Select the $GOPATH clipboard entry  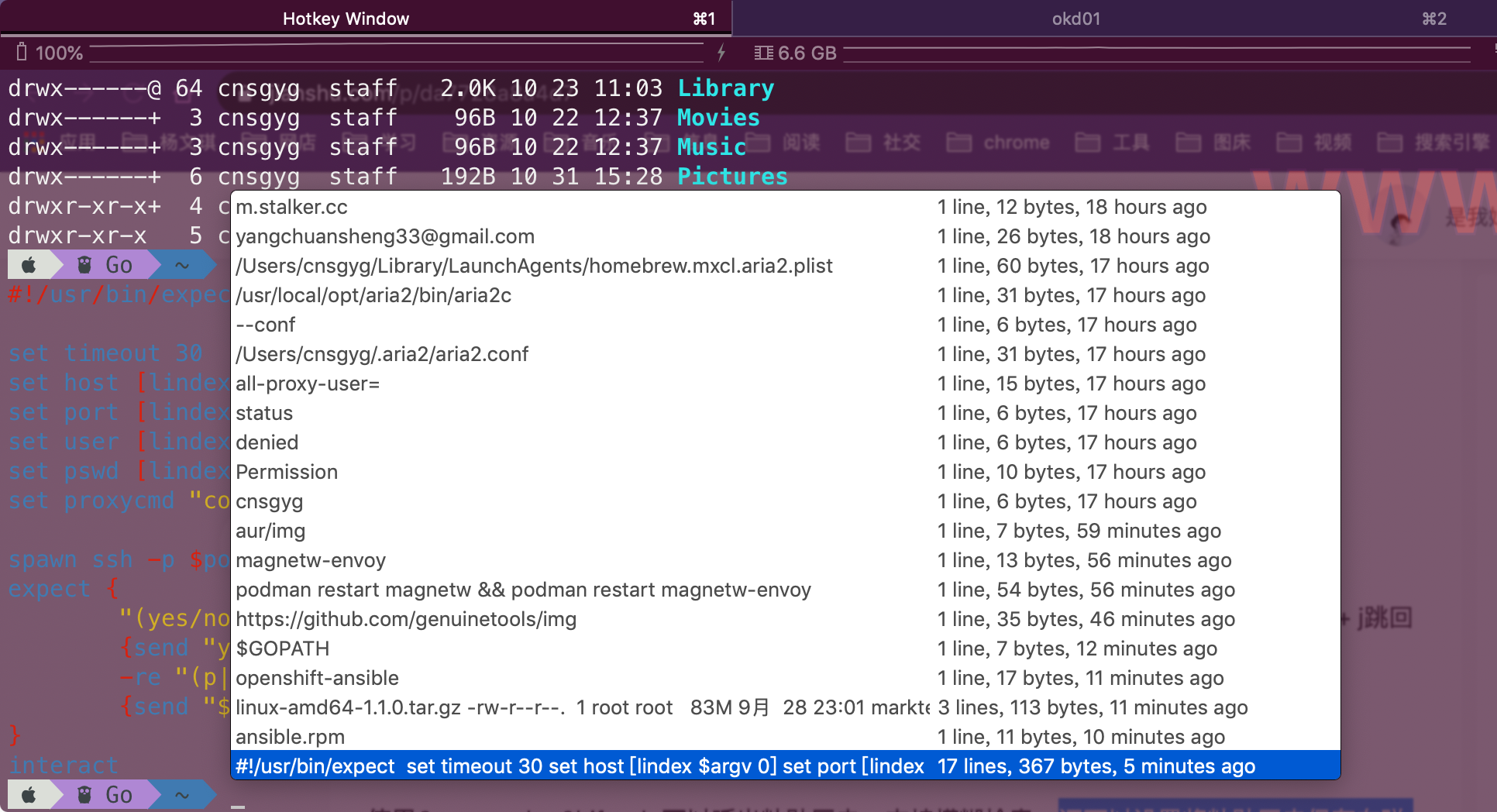[x=786, y=649]
